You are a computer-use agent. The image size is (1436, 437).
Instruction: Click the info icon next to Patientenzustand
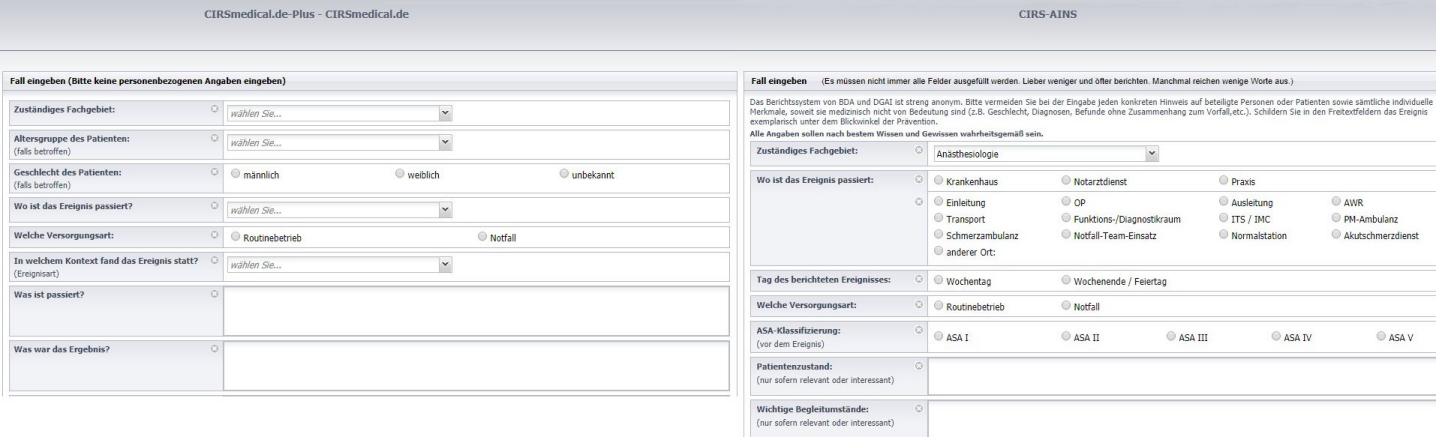(919, 366)
